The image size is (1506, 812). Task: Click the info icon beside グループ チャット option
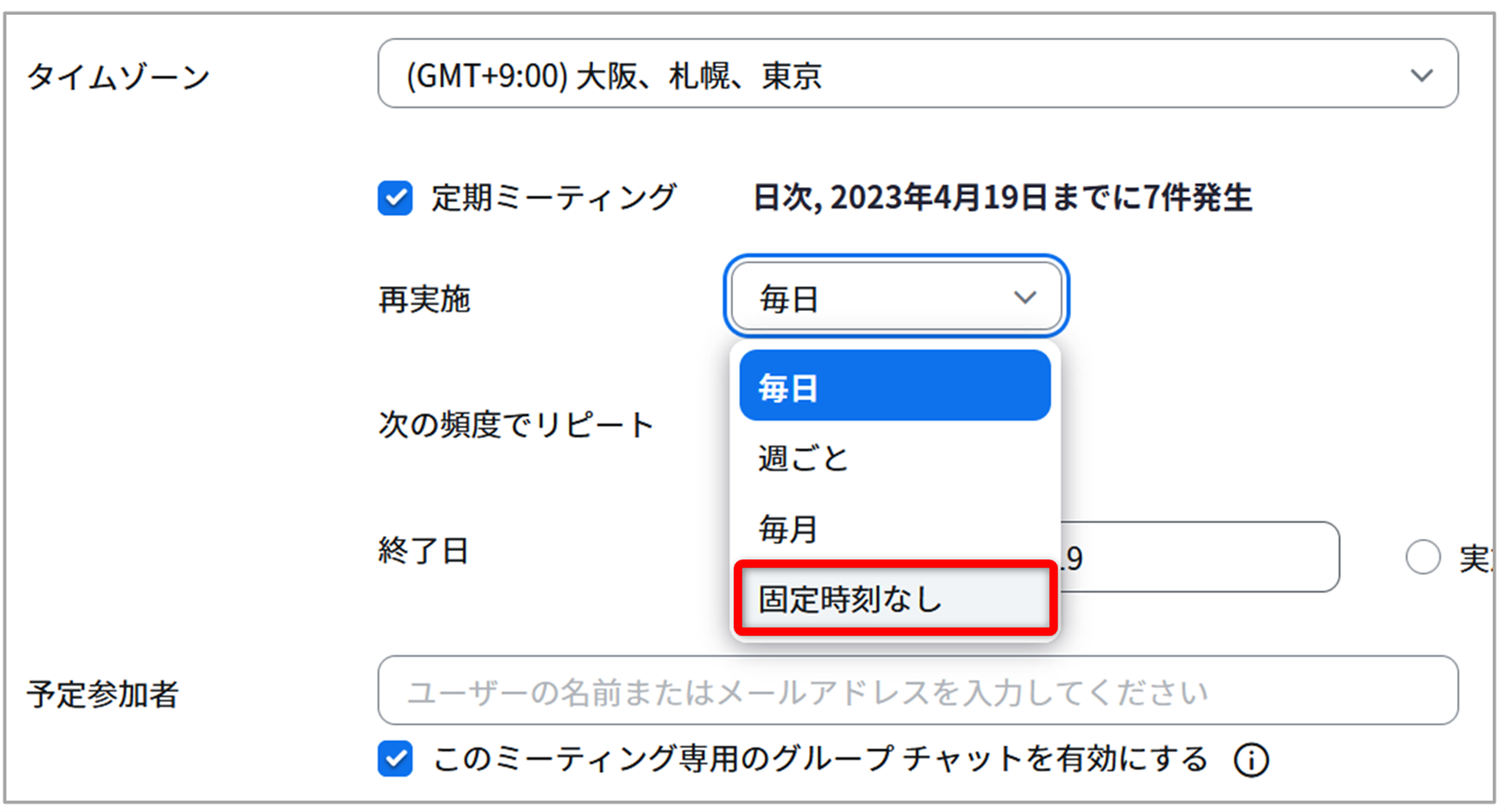[1251, 760]
